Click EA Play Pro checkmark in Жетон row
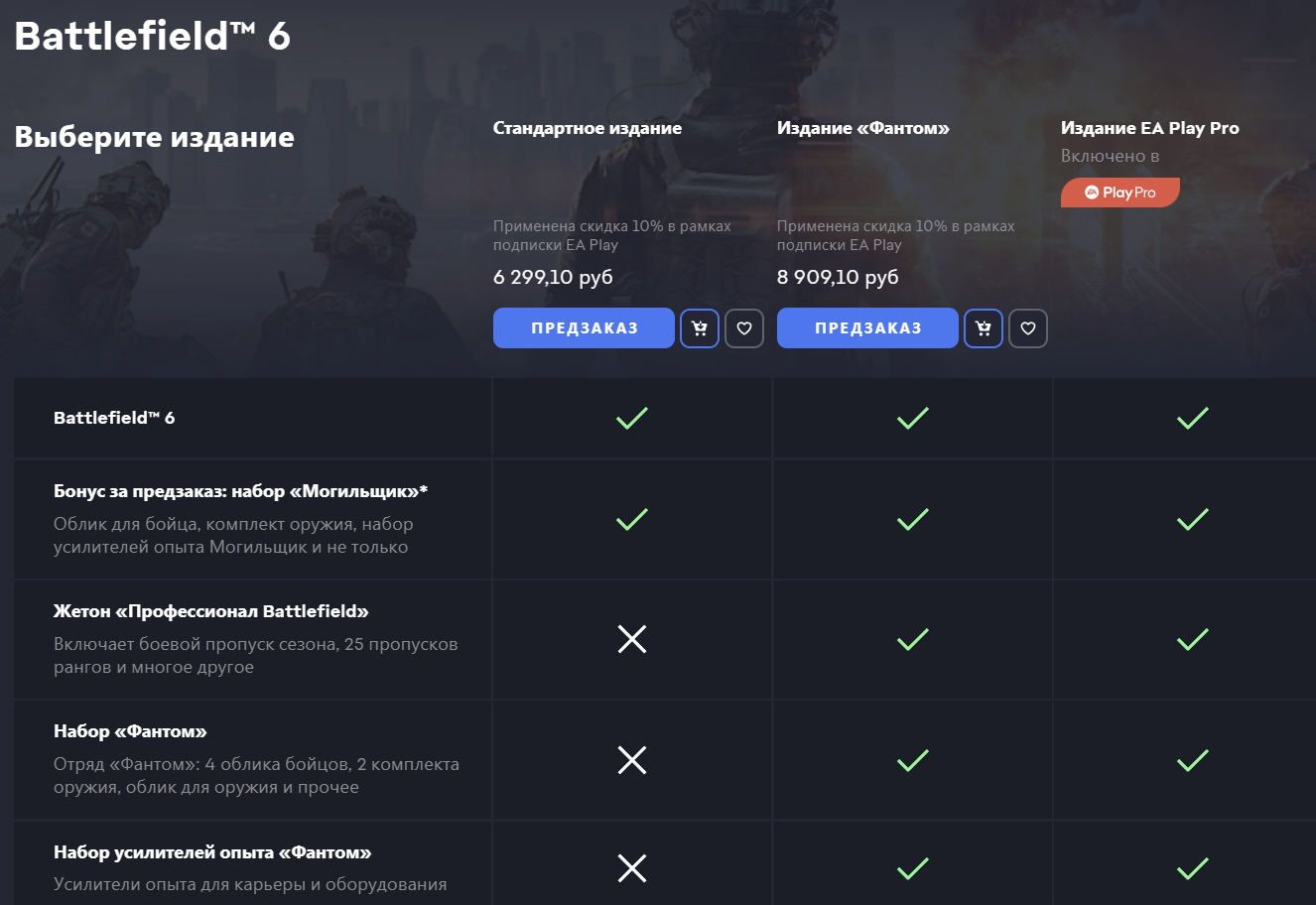Viewport: 1316px width, 905px height. [1193, 639]
